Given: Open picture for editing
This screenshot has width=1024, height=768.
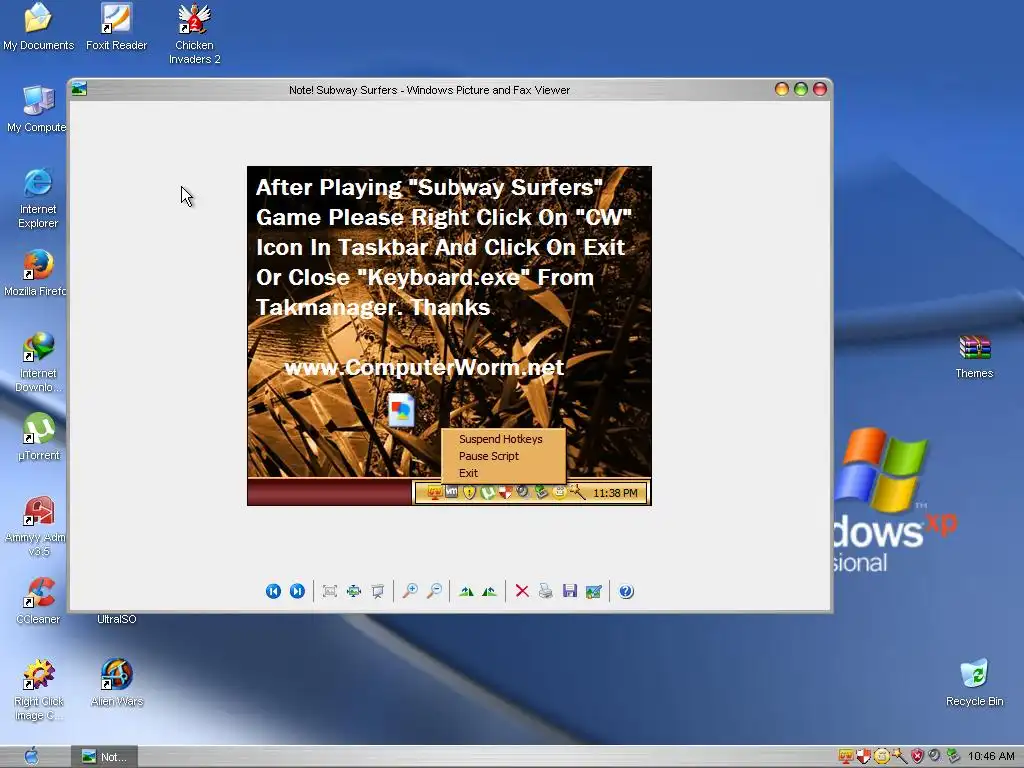Looking at the screenshot, I should pyautogui.click(x=594, y=591).
